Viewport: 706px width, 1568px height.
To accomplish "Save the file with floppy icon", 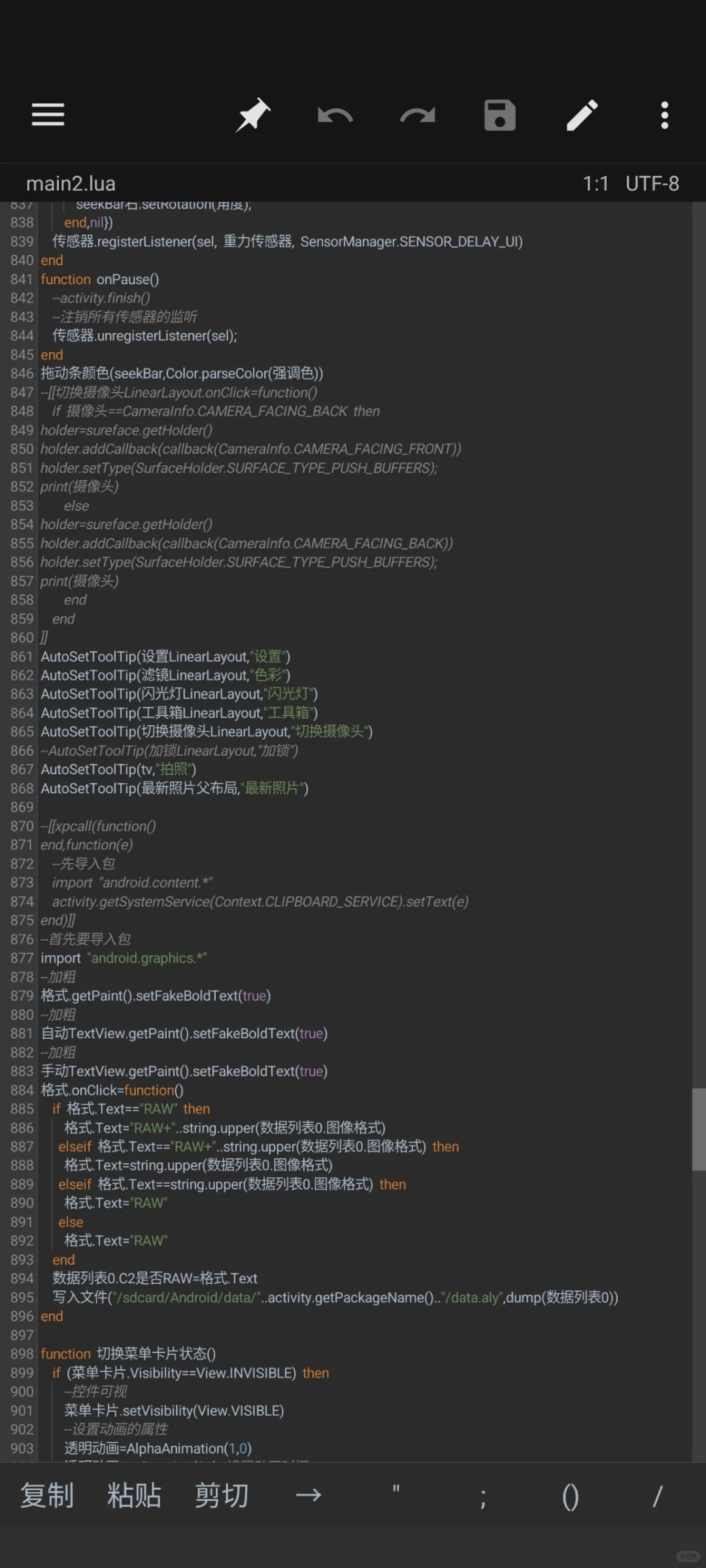I will pyautogui.click(x=500, y=116).
